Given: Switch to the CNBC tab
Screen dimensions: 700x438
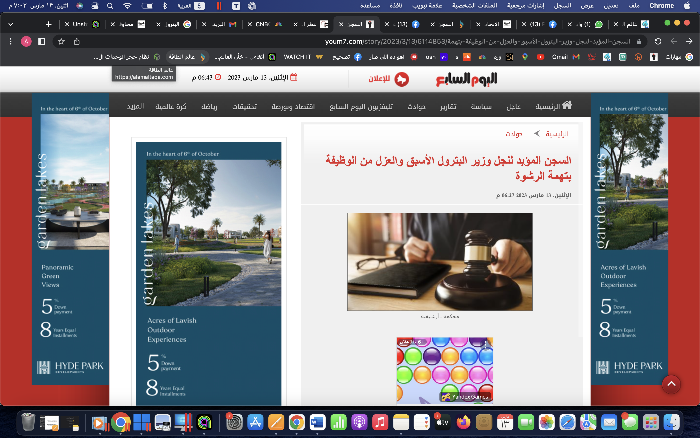Looking at the screenshot, I should (x=265, y=24).
